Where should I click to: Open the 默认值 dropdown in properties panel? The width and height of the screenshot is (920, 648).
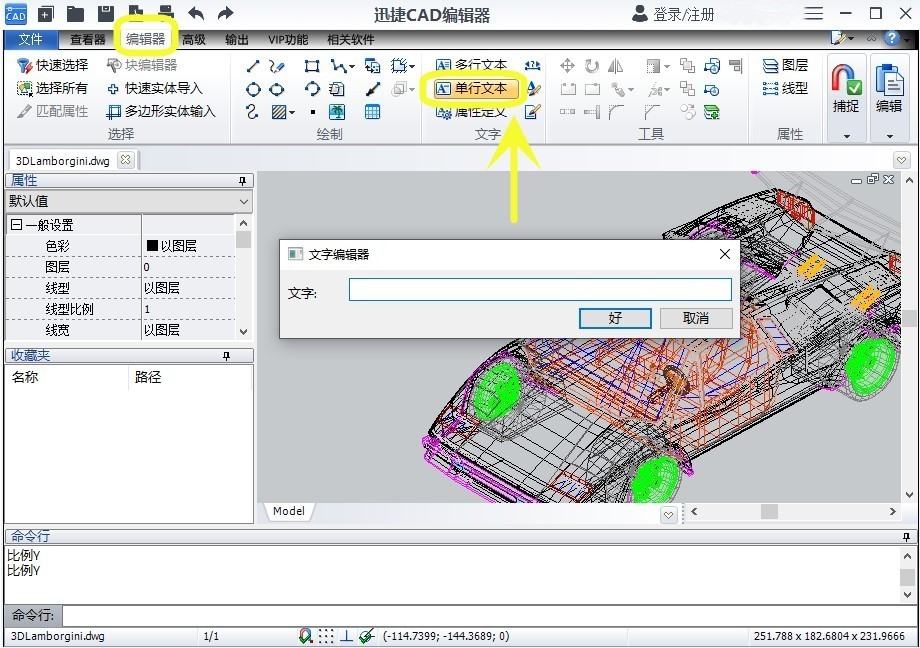click(245, 201)
